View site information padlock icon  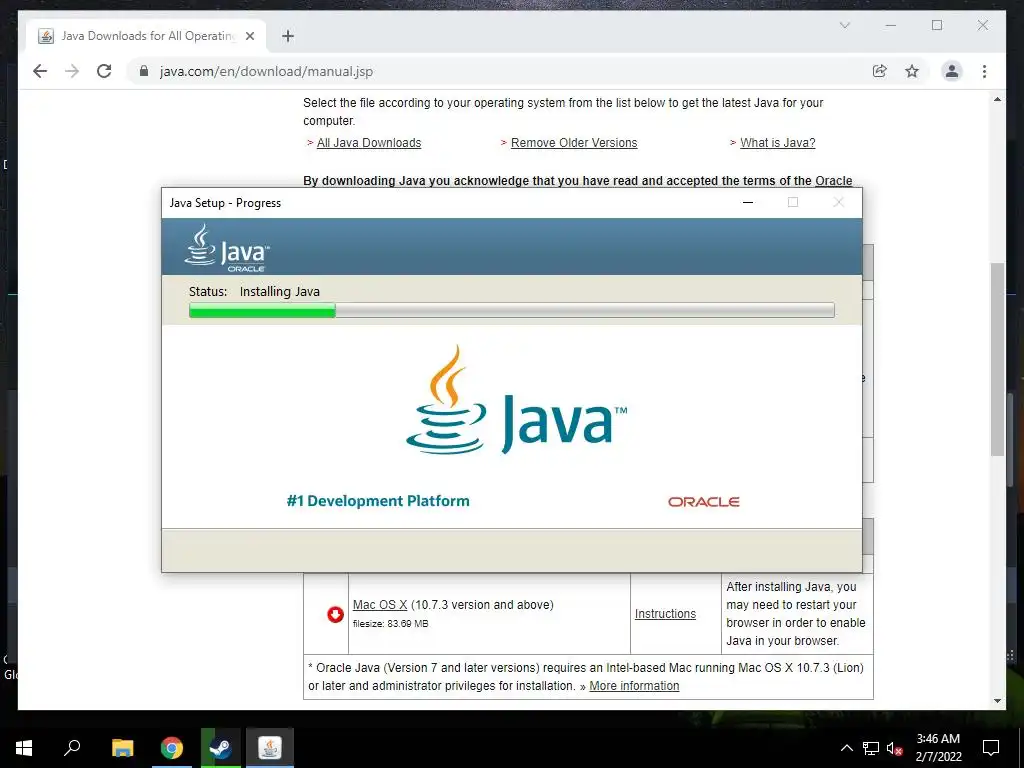coord(144,71)
